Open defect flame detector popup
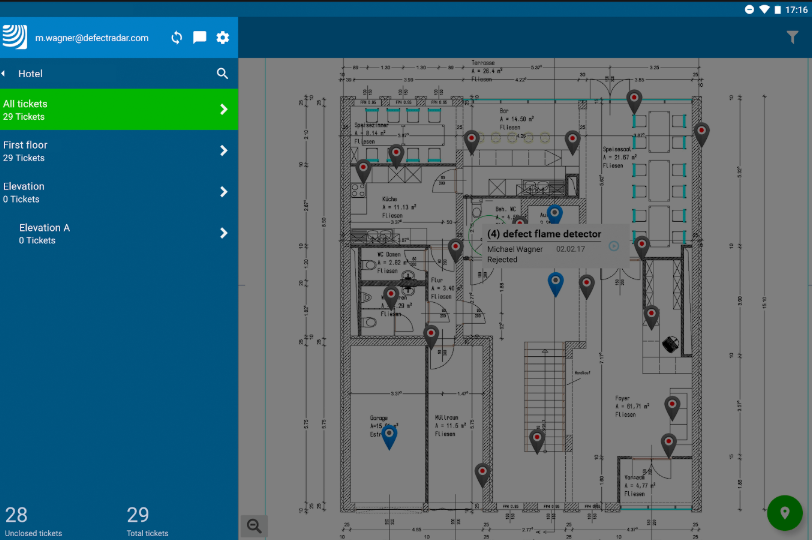Image resolution: width=812 pixels, height=540 pixels. tap(555, 246)
